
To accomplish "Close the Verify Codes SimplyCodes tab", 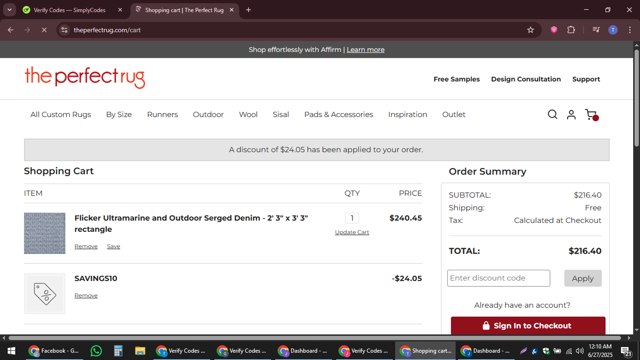I will click(x=120, y=10).
